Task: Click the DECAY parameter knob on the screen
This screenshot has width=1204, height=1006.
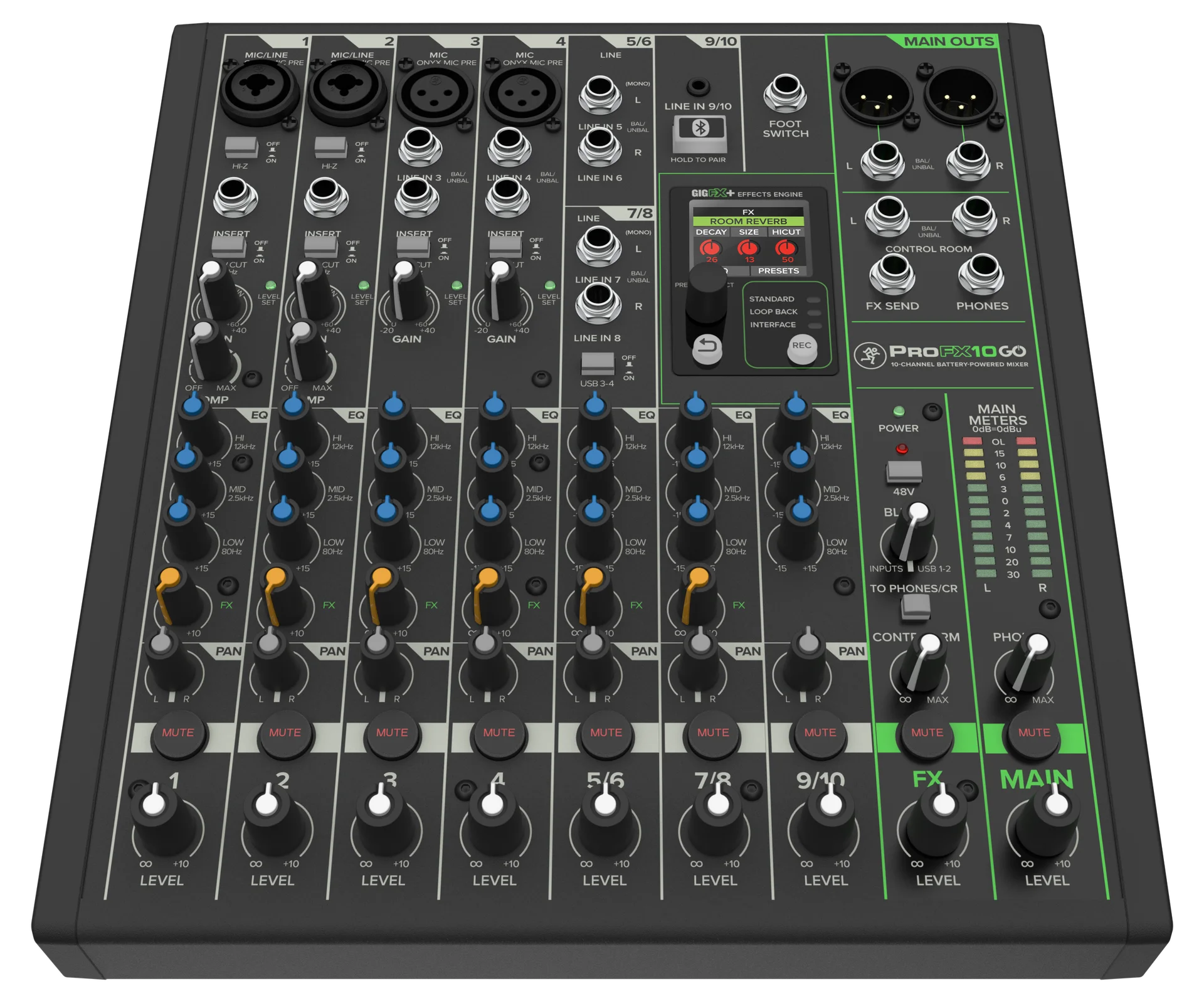Action: [x=711, y=248]
